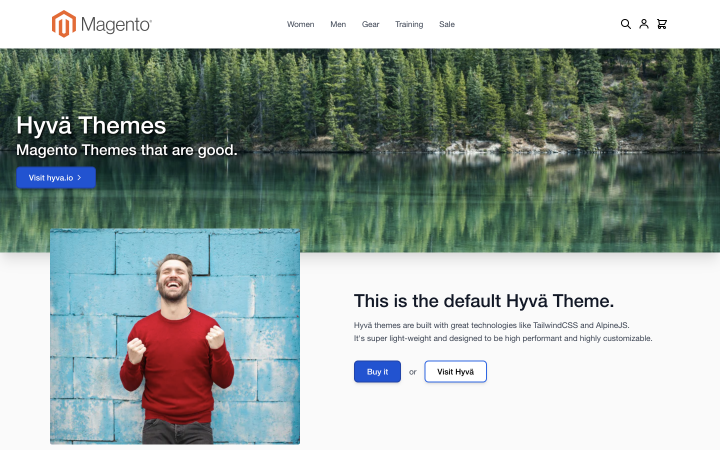Screen dimensions: 720x450
Task: Open the search magnifier icon
Action: click(625, 24)
